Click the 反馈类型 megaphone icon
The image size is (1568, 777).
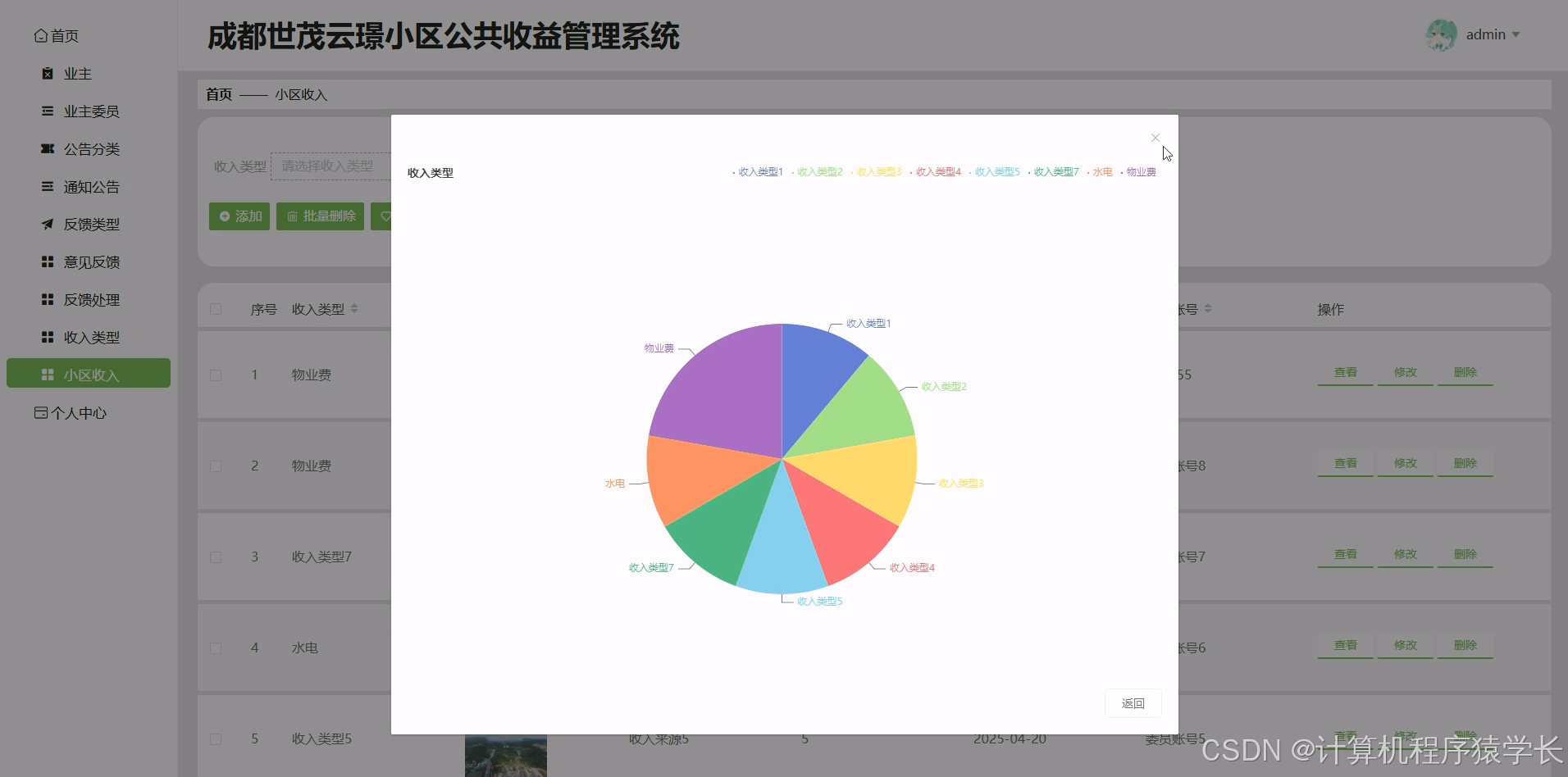click(x=47, y=224)
